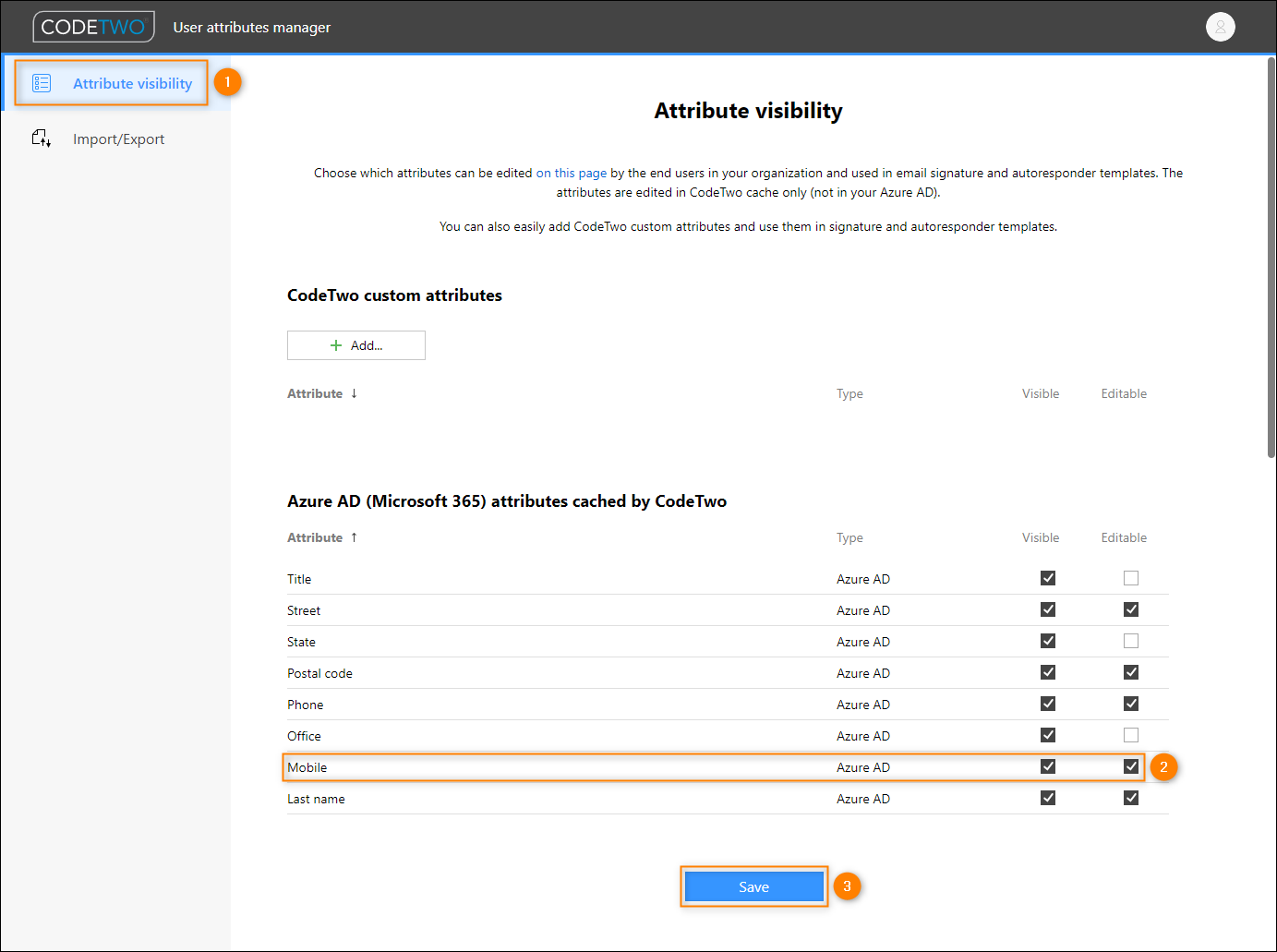The image size is (1277, 952).
Task: Toggle sort arrow next to custom attributes Attribute header
Action: (354, 393)
